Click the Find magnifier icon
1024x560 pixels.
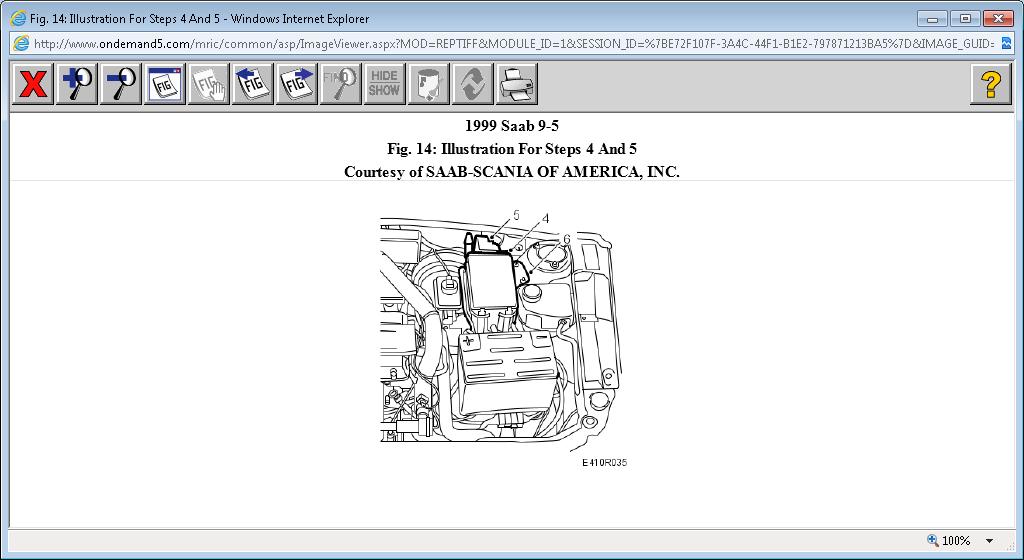click(340, 84)
